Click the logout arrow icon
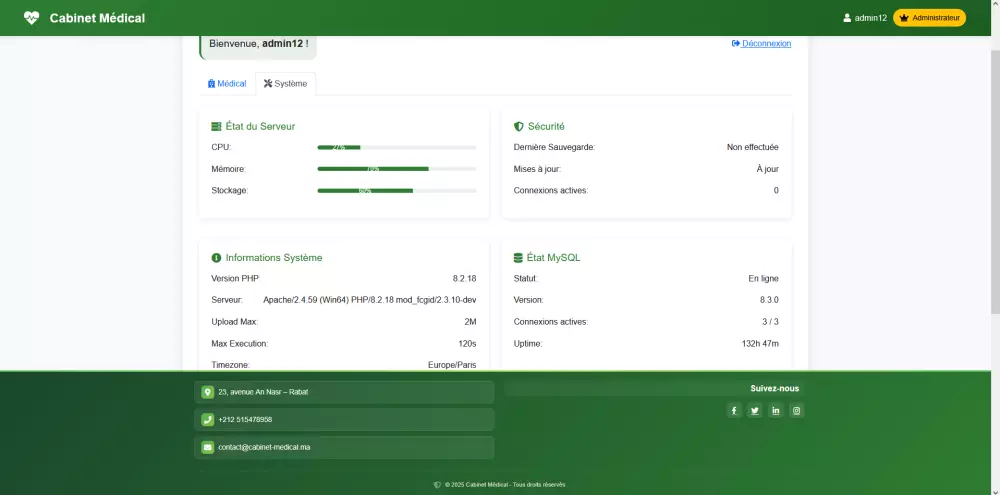This screenshot has width=1000, height=495. click(735, 43)
